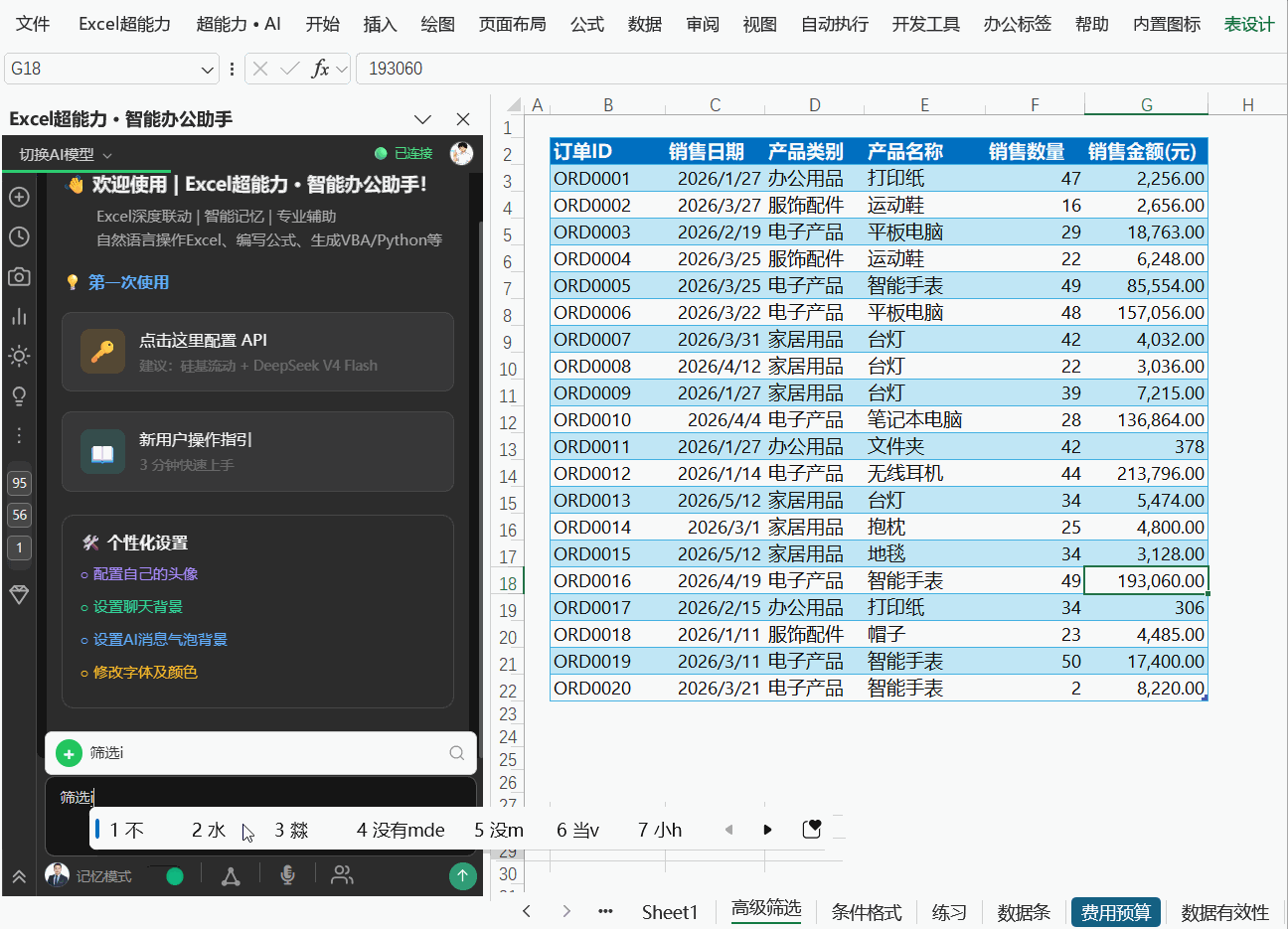The image size is (1288, 929).
Task: Open the Name Box dropdown arrow
Action: (208, 70)
